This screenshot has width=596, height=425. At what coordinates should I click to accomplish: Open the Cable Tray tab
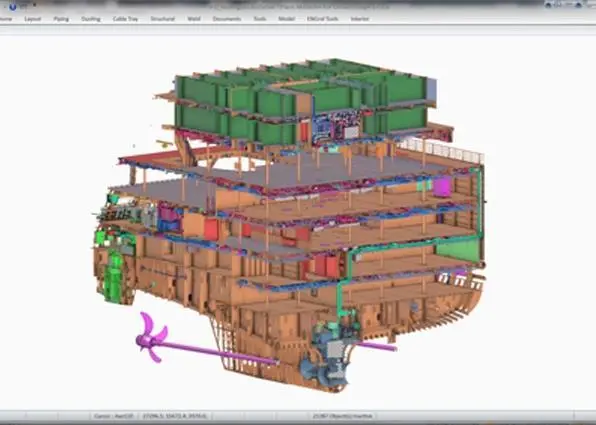click(x=125, y=19)
